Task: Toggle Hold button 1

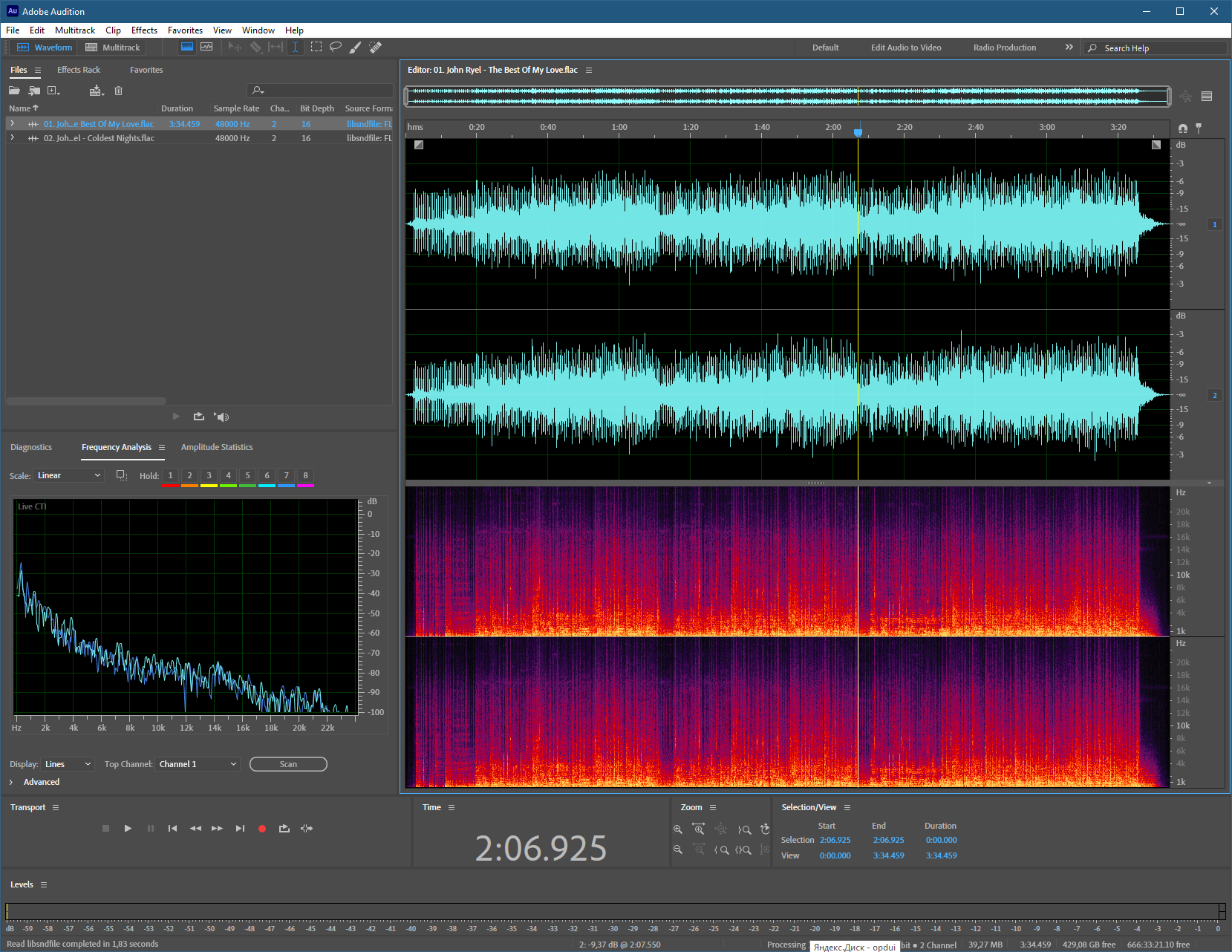Action: (x=170, y=476)
